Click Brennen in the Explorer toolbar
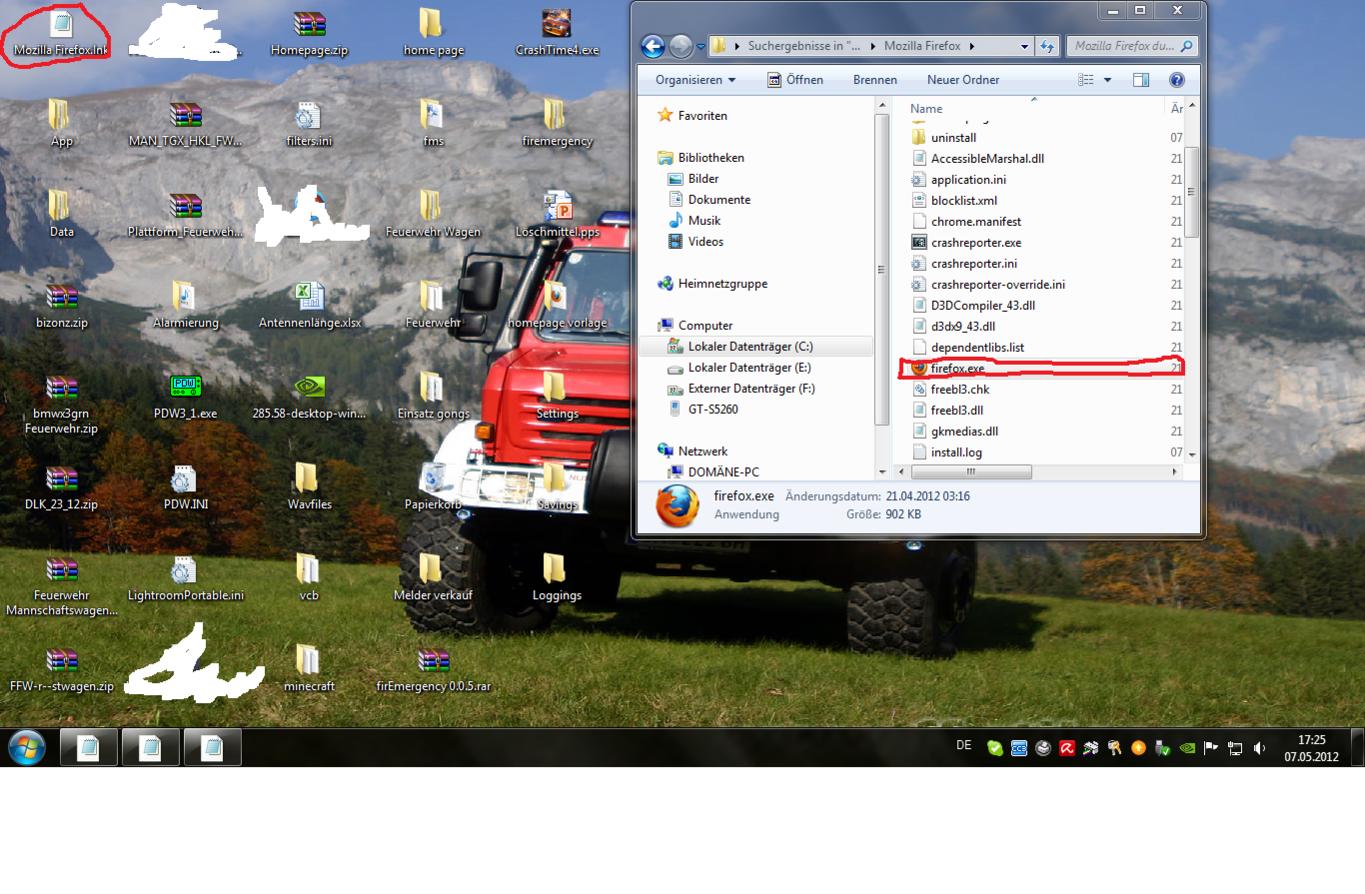Viewport: 1365px width, 894px height. point(875,80)
